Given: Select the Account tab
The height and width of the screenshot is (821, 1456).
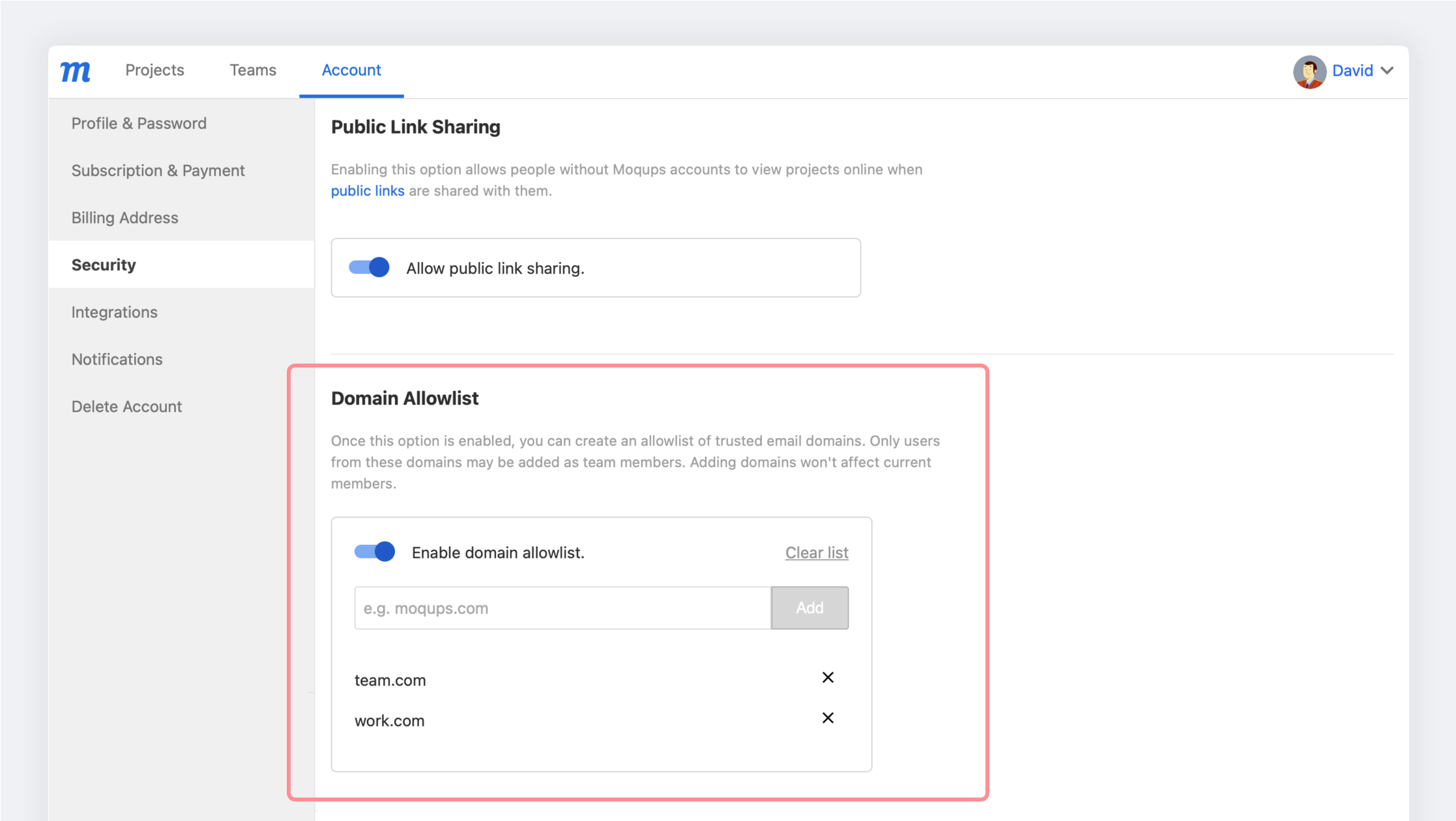Looking at the screenshot, I should (x=351, y=70).
